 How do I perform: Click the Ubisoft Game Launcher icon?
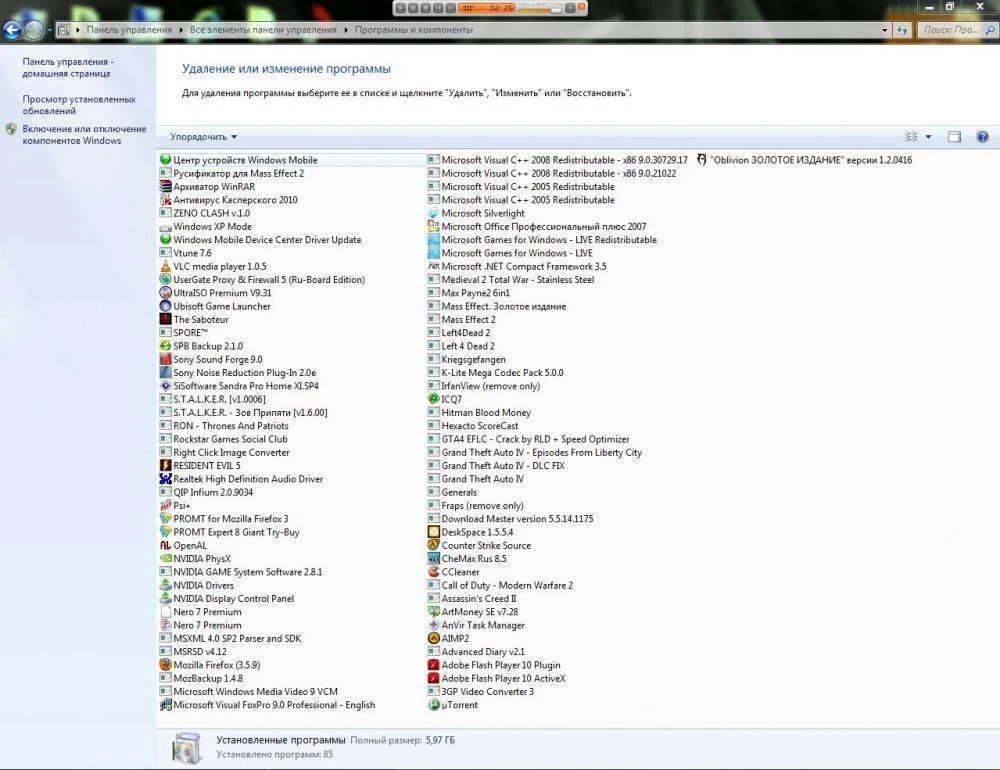[165, 306]
